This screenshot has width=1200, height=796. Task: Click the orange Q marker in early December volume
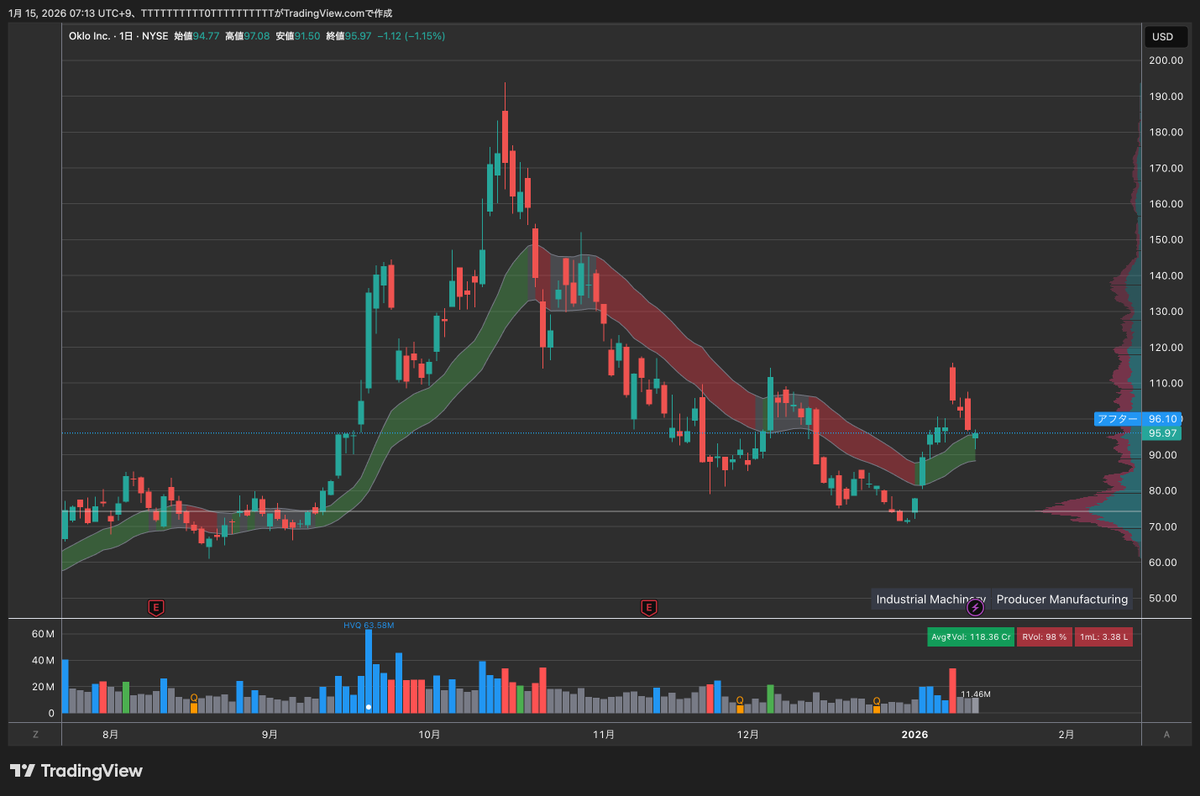pos(740,701)
